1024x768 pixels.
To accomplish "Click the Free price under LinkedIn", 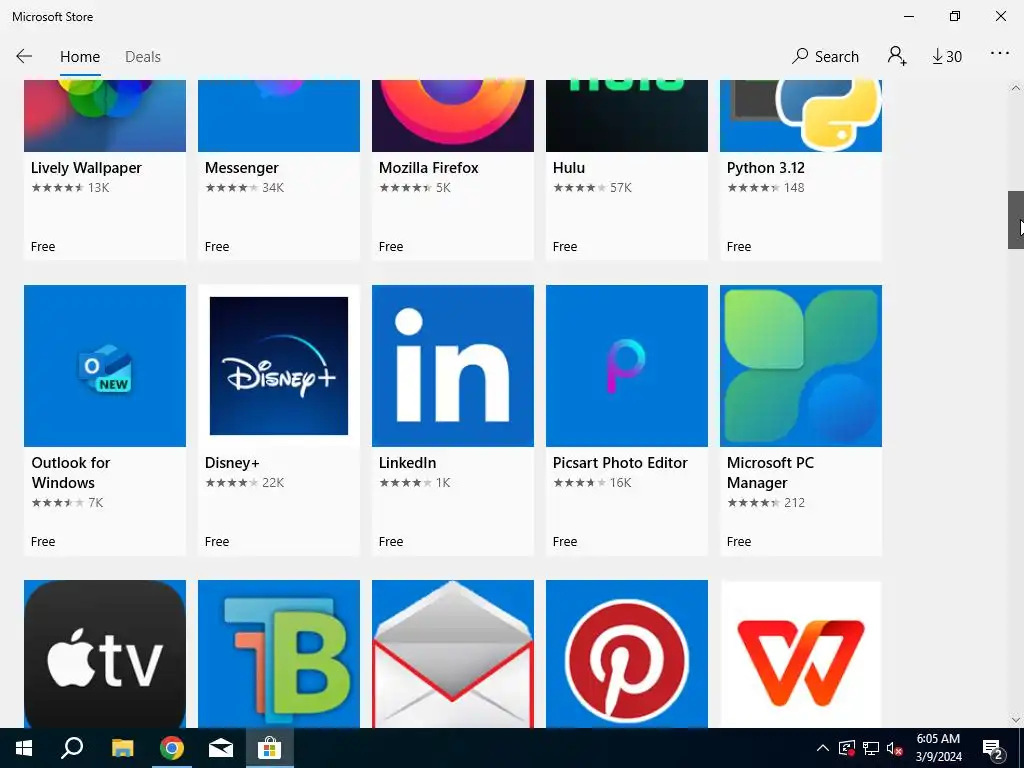I will 391,541.
